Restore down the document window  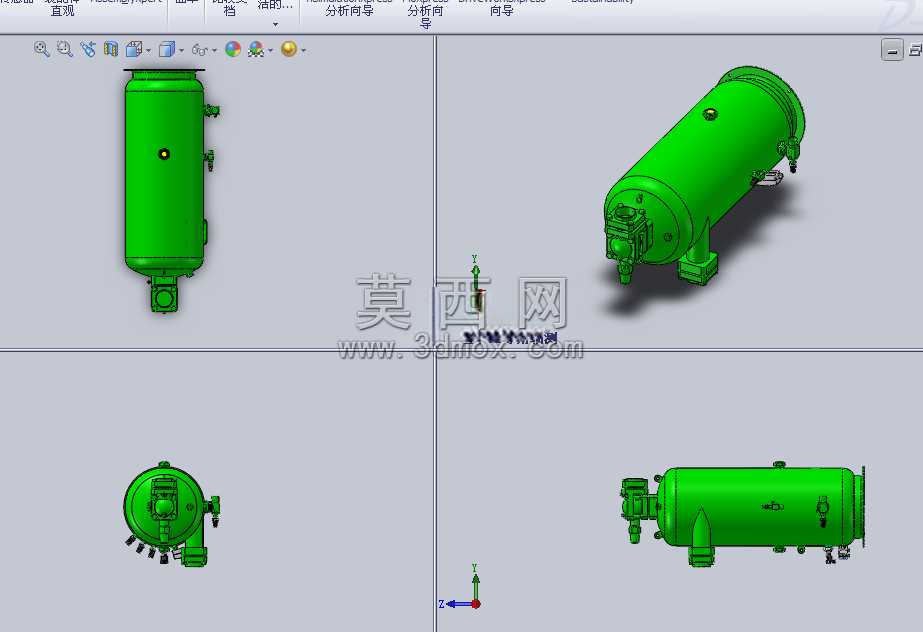click(915, 50)
